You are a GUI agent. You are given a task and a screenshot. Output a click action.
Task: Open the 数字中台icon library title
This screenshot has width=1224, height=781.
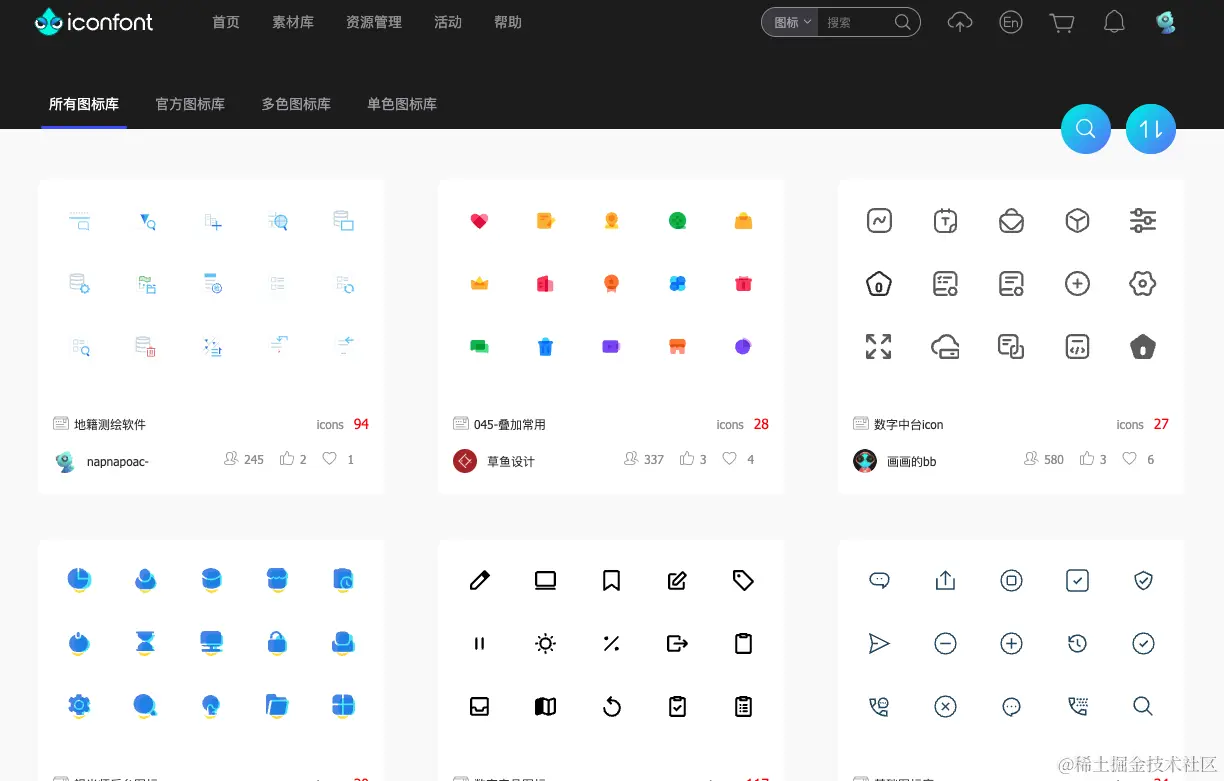point(909,425)
